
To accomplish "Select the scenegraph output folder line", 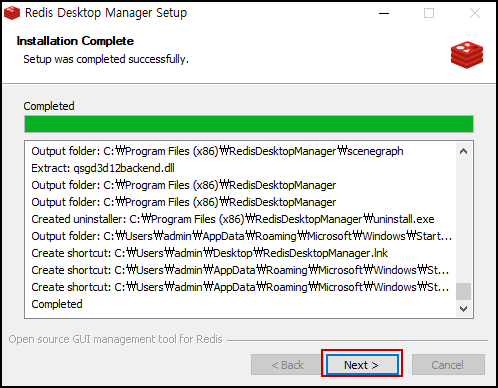I will pyautogui.click(x=217, y=151).
